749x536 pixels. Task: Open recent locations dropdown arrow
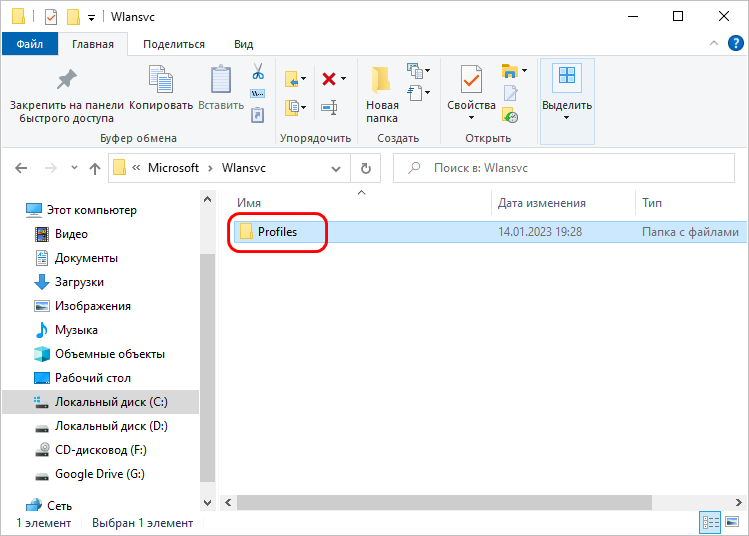coord(74,168)
